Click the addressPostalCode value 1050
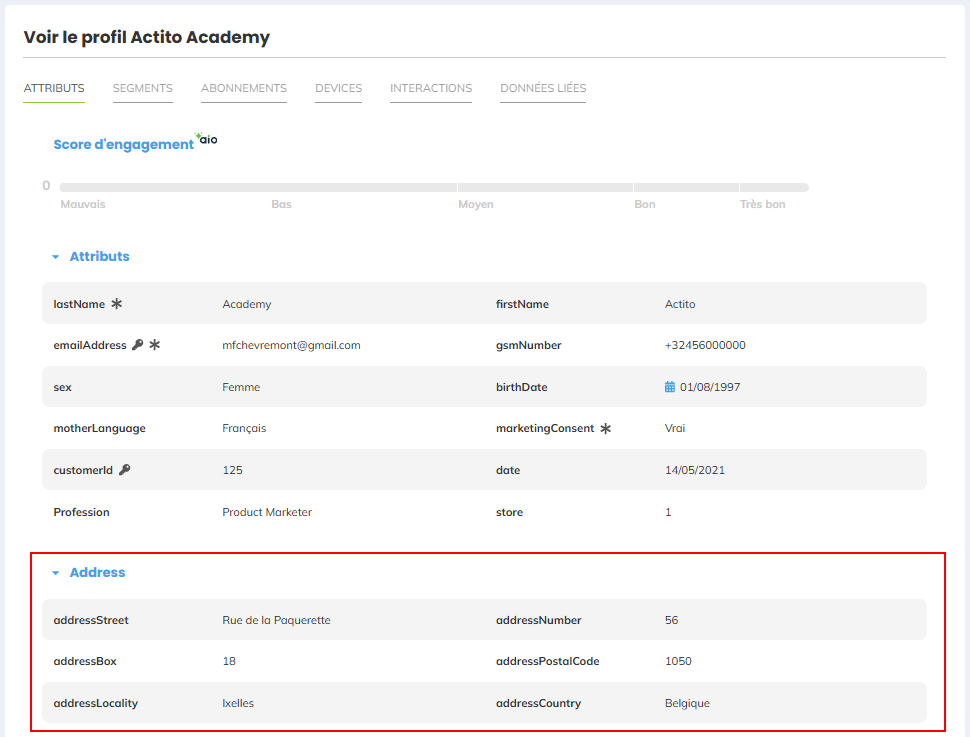The image size is (970, 737). pyautogui.click(x=678, y=661)
